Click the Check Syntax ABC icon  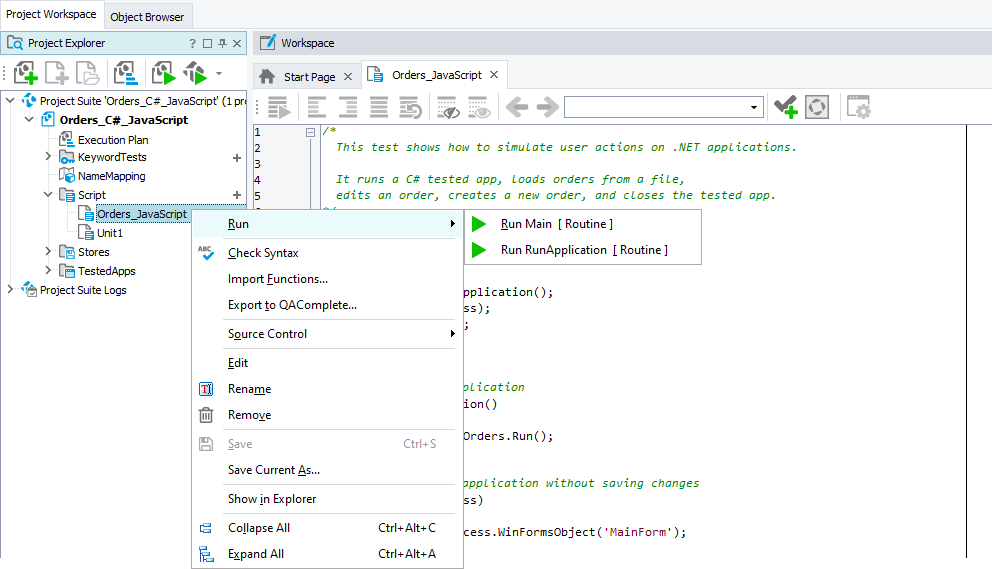click(x=206, y=253)
